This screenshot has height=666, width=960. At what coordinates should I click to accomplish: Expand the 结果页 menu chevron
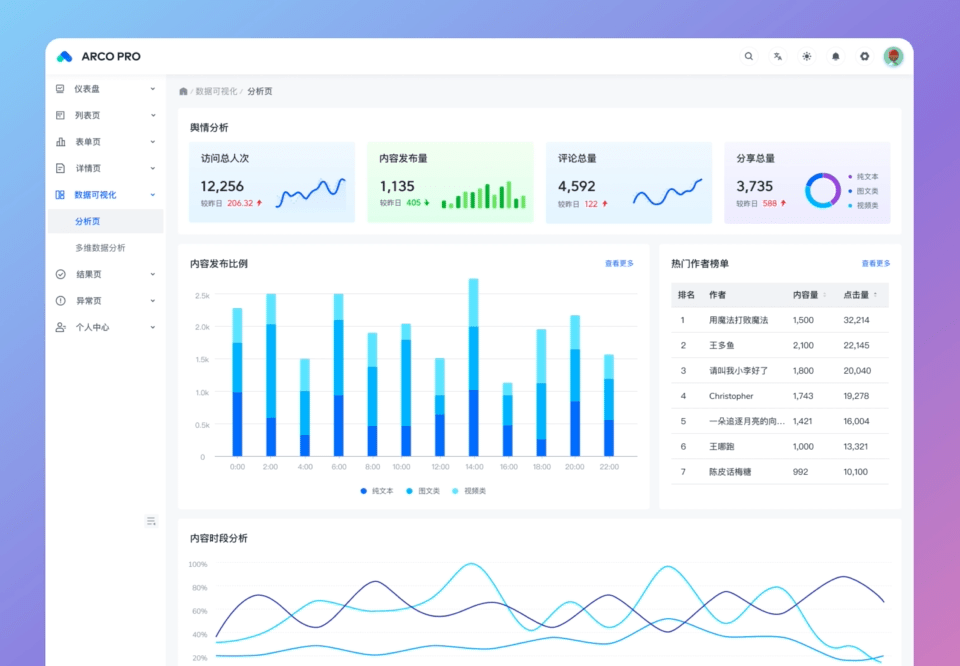(152, 274)
